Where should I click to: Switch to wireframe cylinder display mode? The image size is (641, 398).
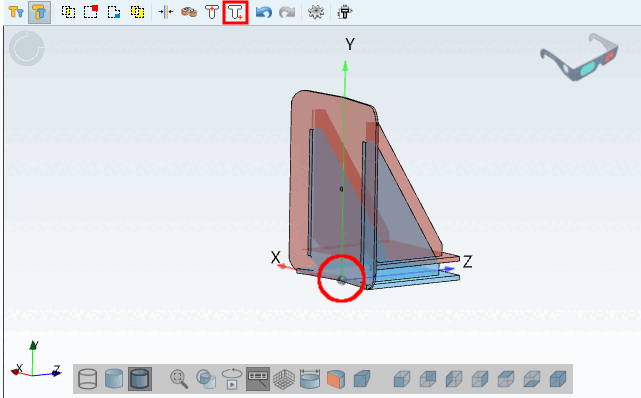[87, 379]
